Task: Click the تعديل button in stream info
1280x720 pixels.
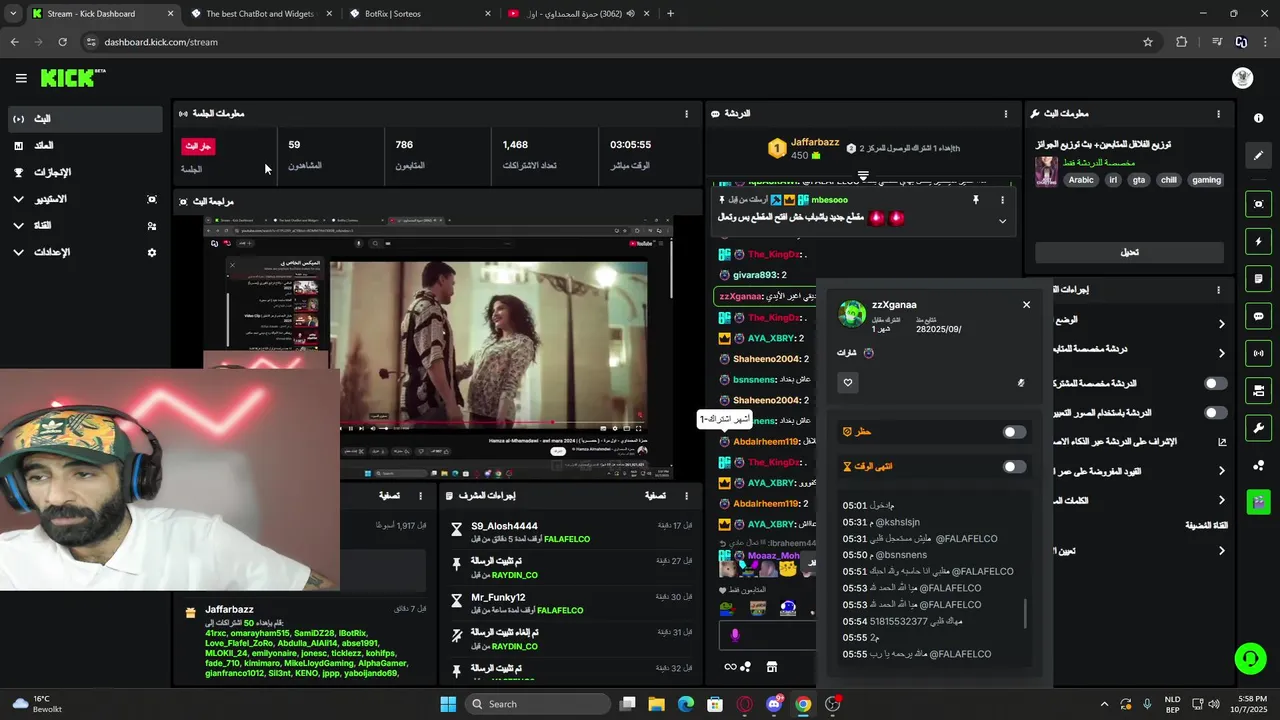Action: pos(1129,252)
